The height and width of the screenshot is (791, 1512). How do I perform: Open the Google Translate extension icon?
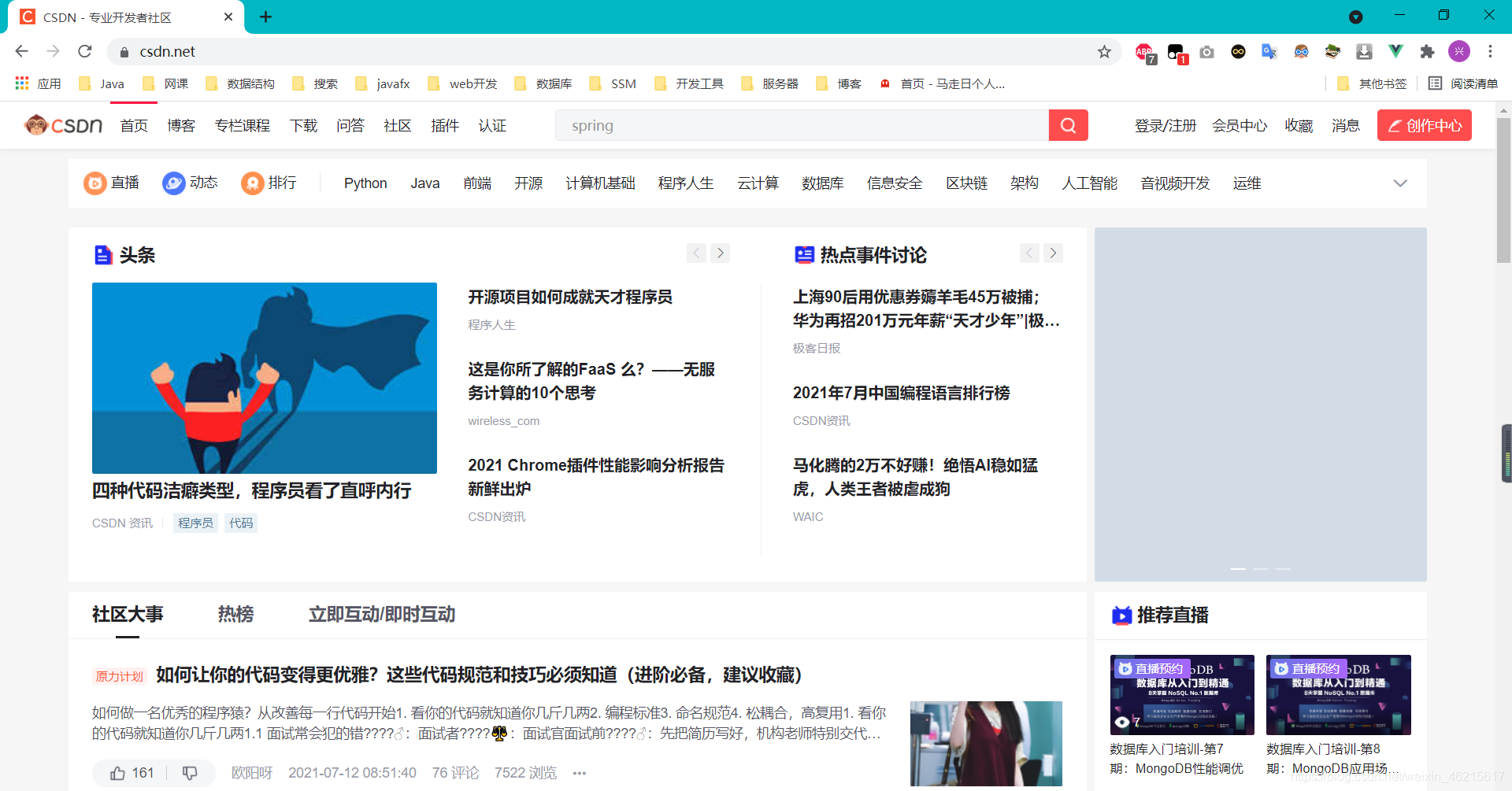click(x=1269, y=51)
